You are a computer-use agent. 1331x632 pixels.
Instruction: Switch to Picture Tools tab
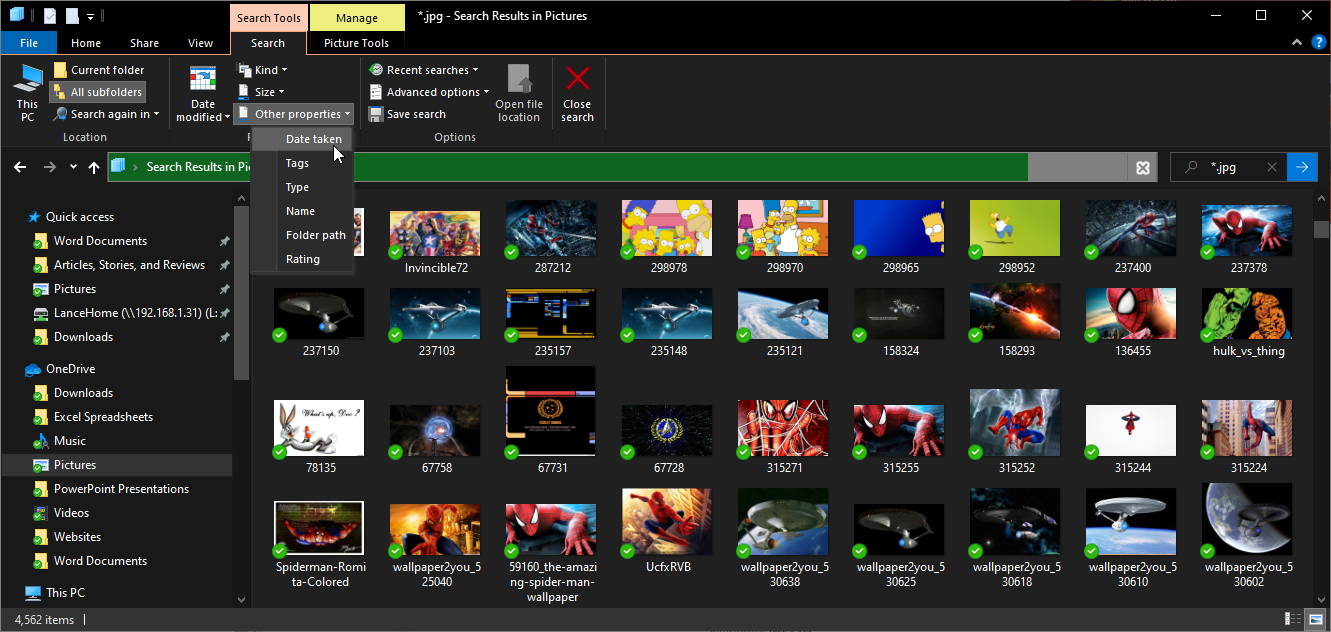pos(356,43)
